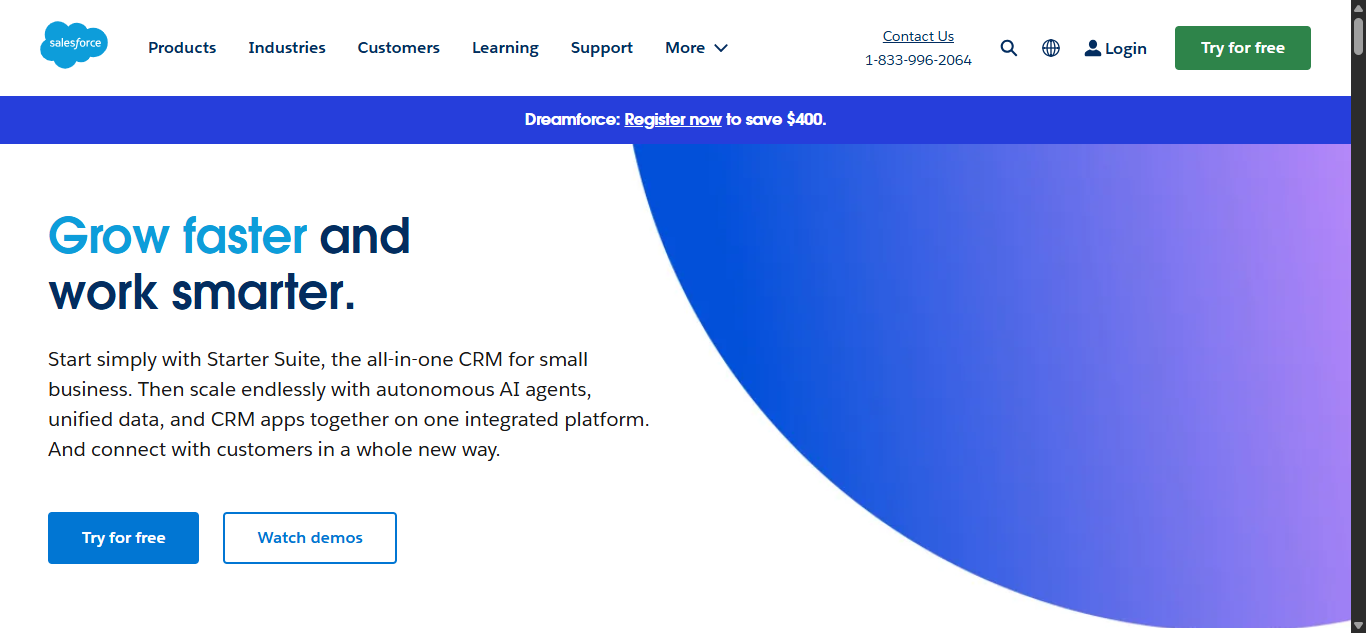Click the Watch demos button
The width and height of the screenshot is (1366, 633).
coord(310,538)
